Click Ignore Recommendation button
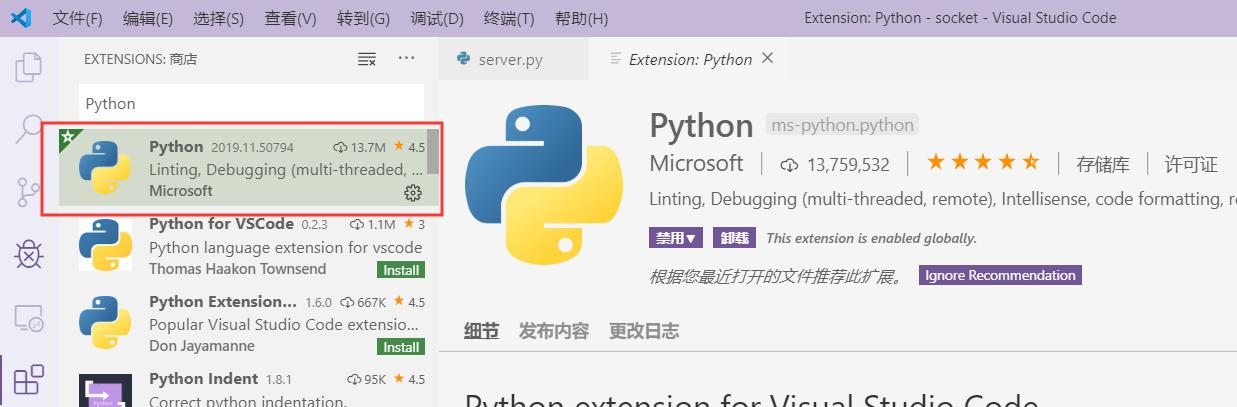1237x407 pixels. click(x=1000, y=275)
